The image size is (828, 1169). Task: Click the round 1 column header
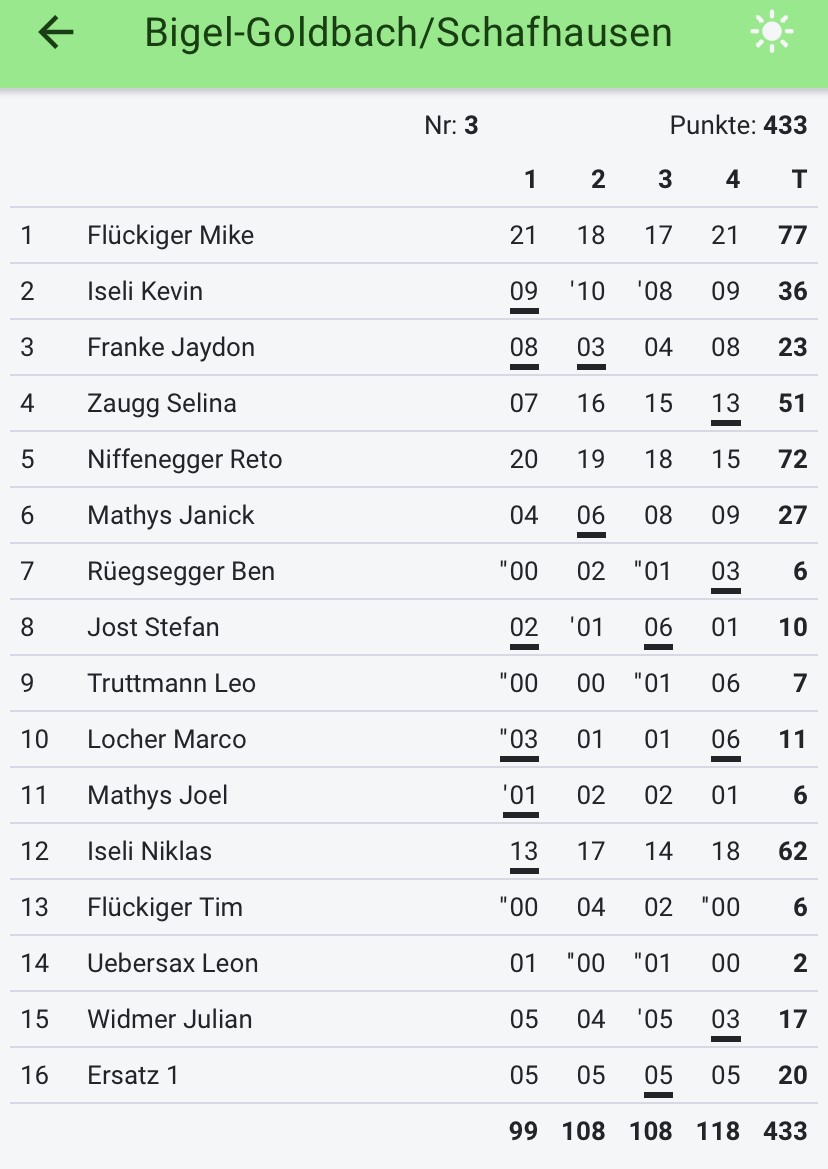(530, 179)
